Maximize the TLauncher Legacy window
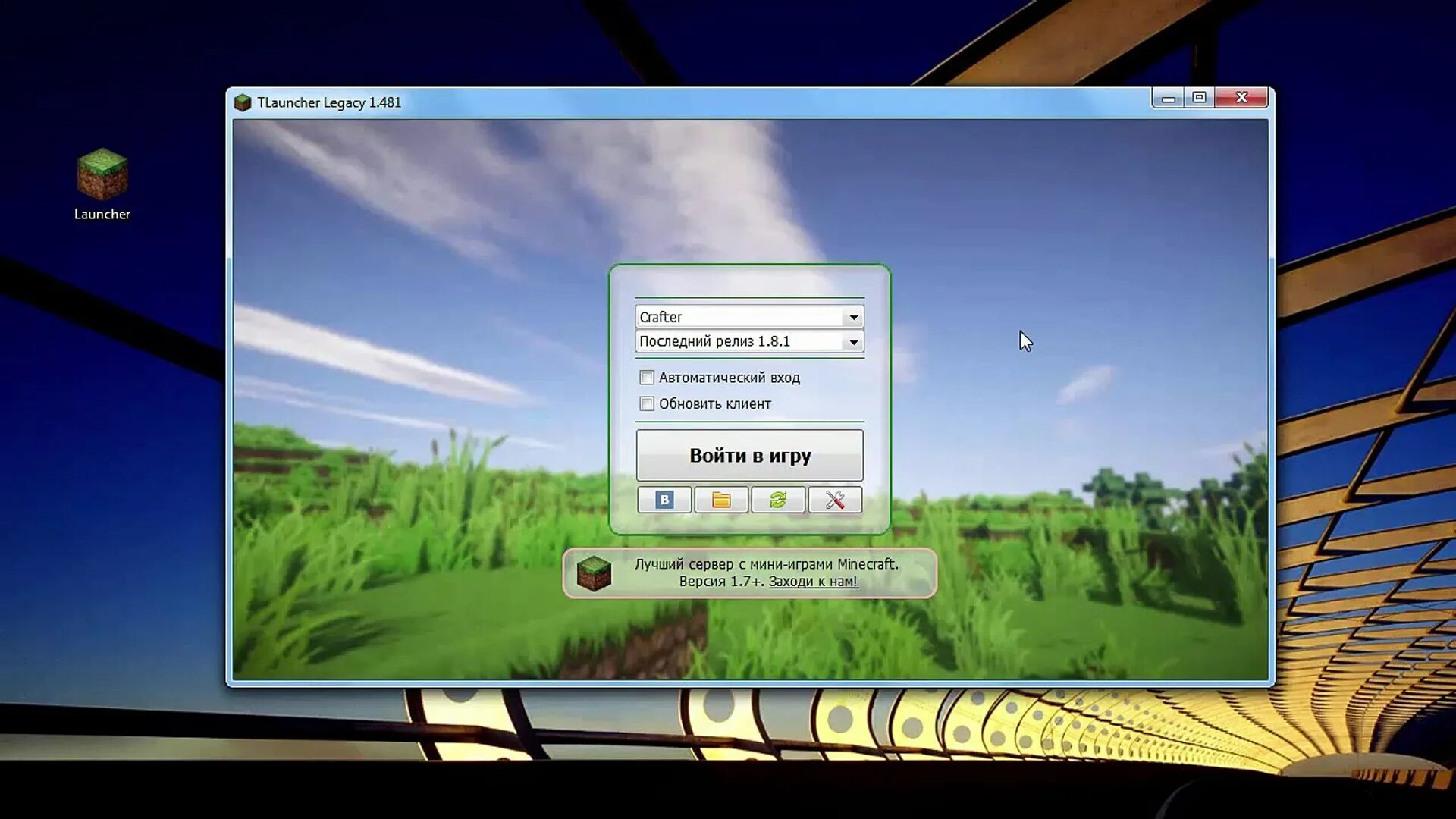1456x819 pixels. [x=1199, y=98]
